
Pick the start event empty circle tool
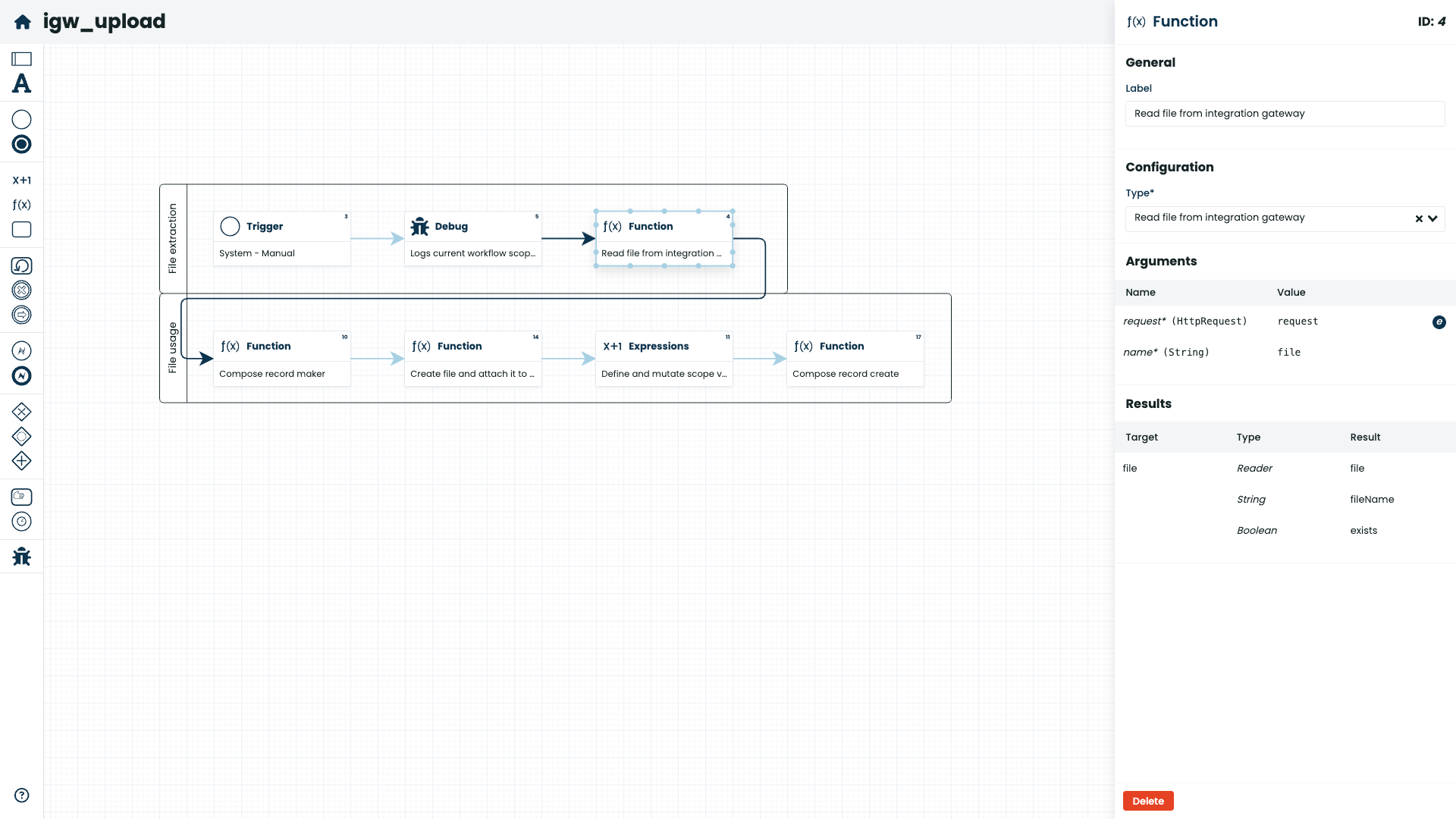pyautogui.click(x=21, y=120)
